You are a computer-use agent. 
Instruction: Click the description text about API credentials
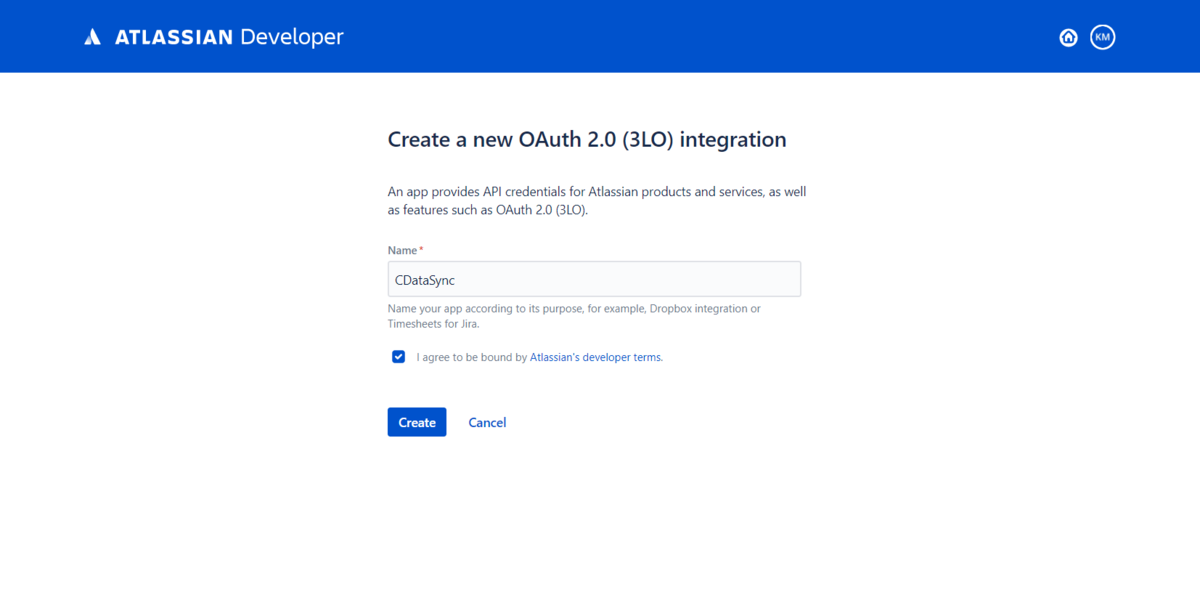[x=597, y=200]
